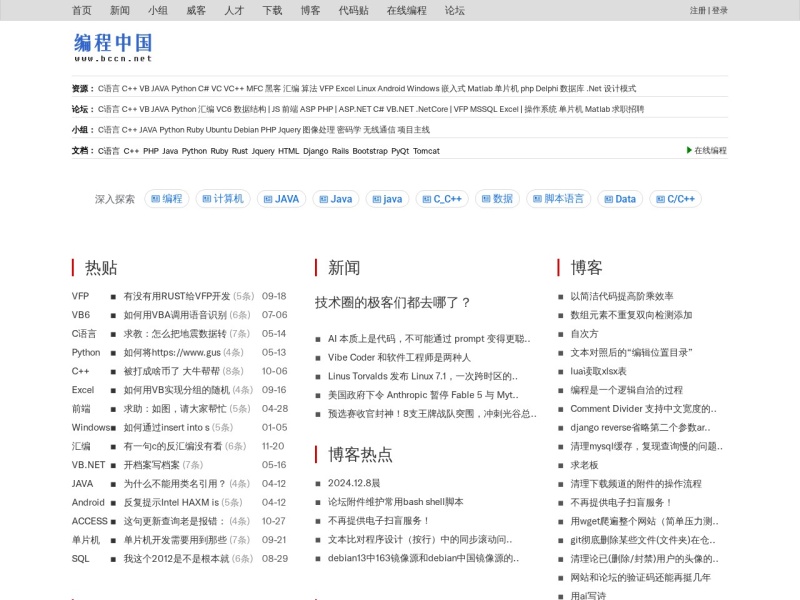Viewport: 800px width, 600px height.
Task: Open headline 技术圈的极客们都去哪了？
Action: click(392, 303)
